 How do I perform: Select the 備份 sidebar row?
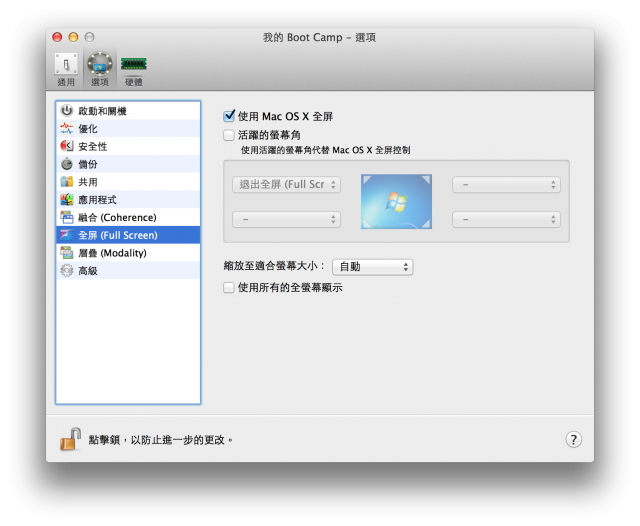128,164
